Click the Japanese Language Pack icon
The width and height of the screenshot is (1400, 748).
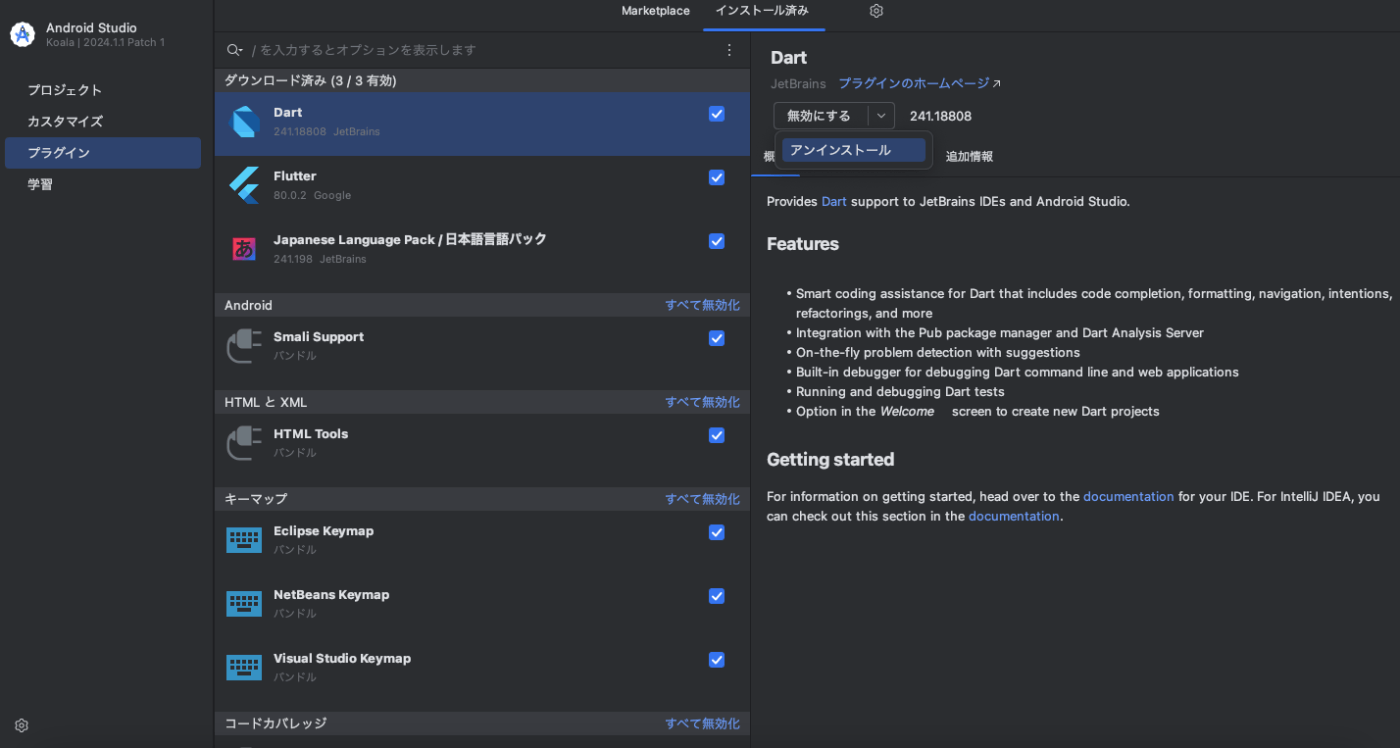(x=244, y=249)
